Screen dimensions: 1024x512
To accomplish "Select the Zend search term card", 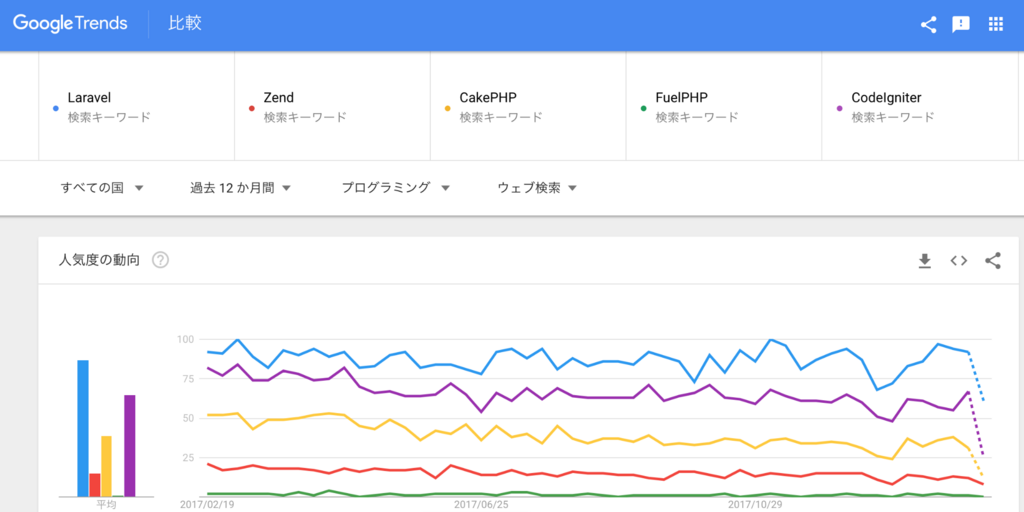I will [x=332, y=106].
